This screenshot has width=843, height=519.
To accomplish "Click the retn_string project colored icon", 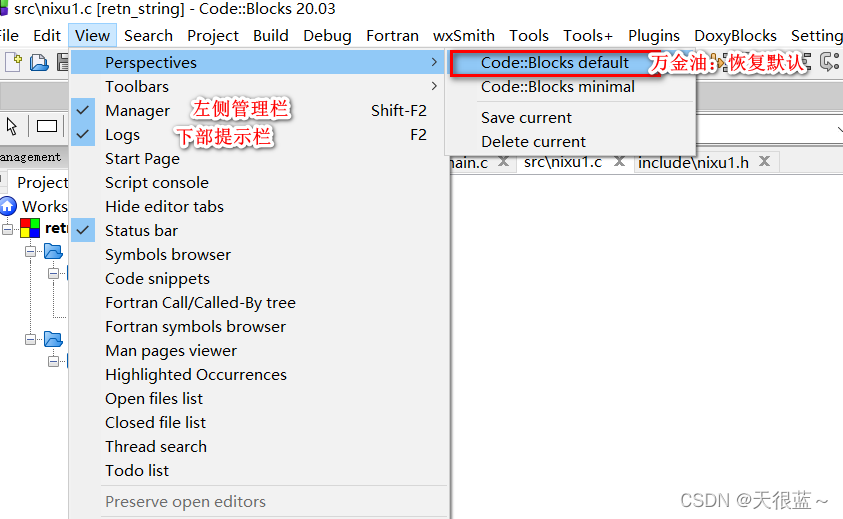I will 30,228.
